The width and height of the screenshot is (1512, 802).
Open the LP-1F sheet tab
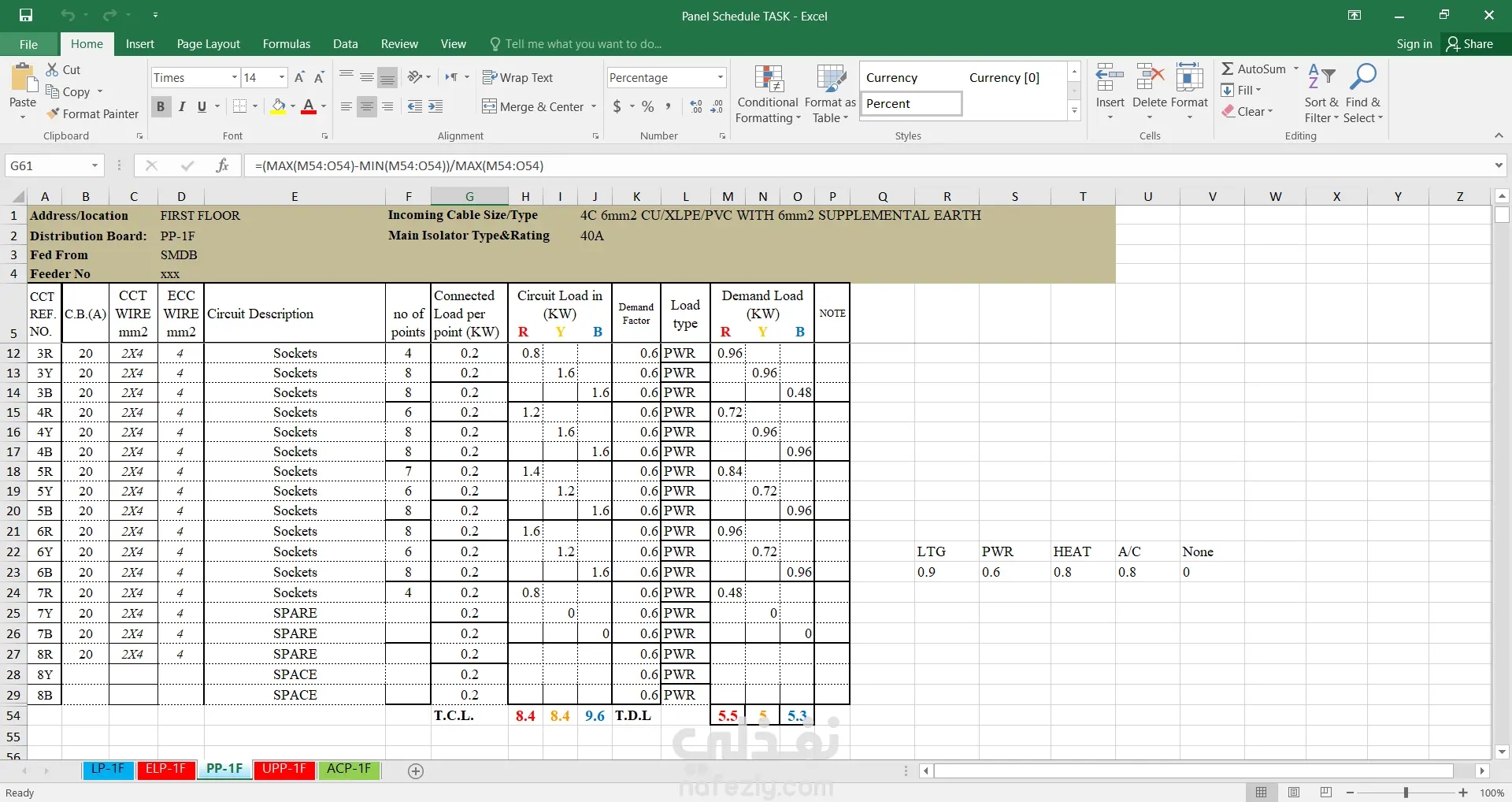click(x=108, y=769)
